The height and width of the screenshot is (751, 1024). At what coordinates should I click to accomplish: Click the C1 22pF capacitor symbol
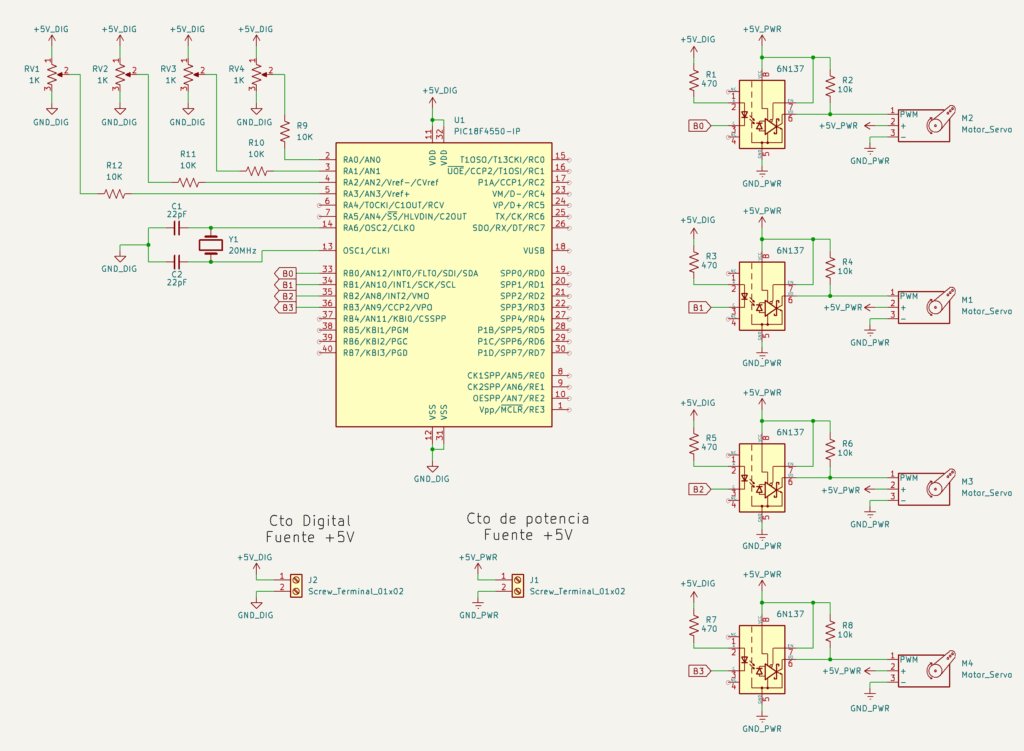pyautogui.click(x=176, y=228)
